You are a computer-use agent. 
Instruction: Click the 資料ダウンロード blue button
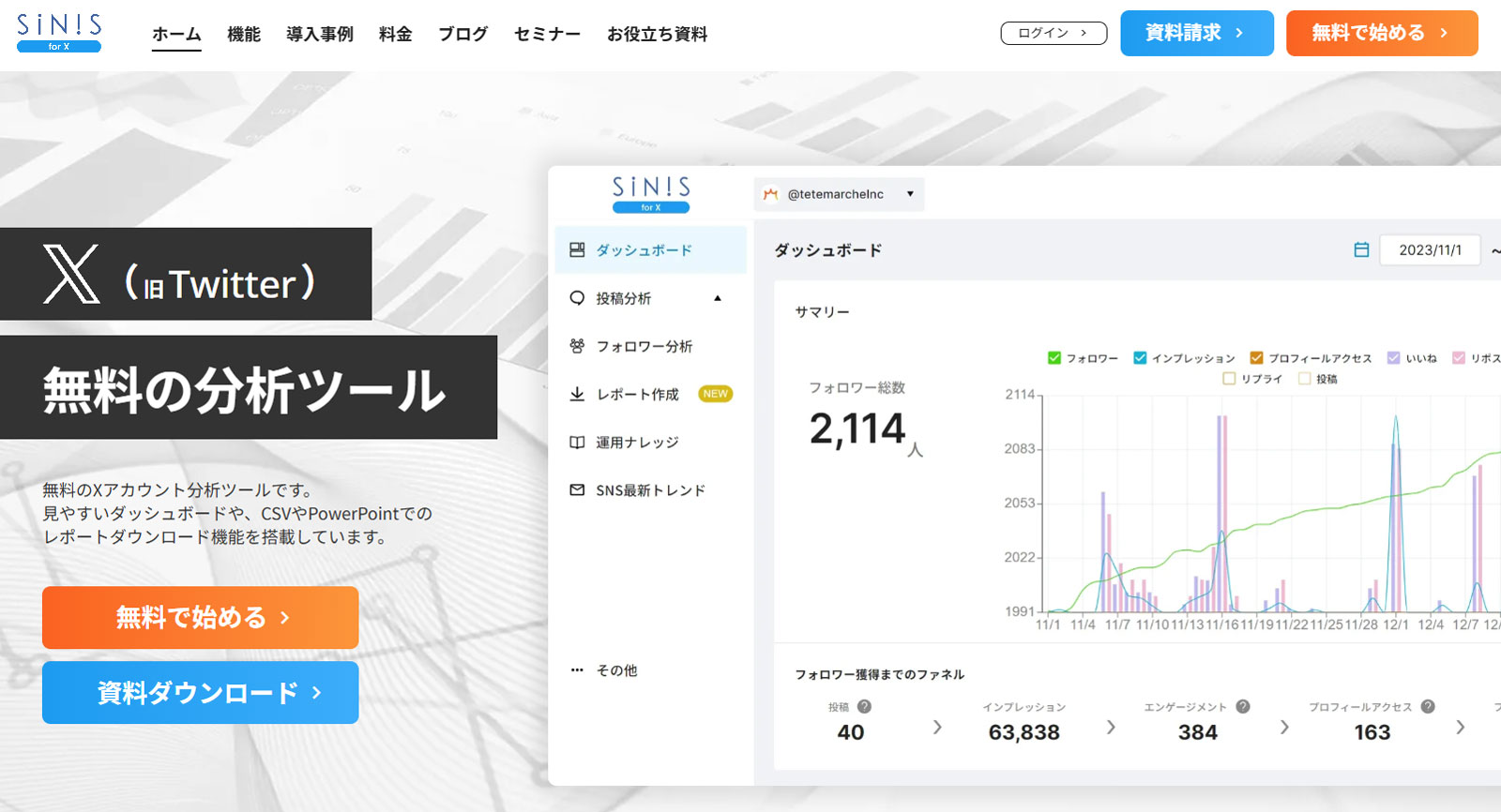[201, 692]
